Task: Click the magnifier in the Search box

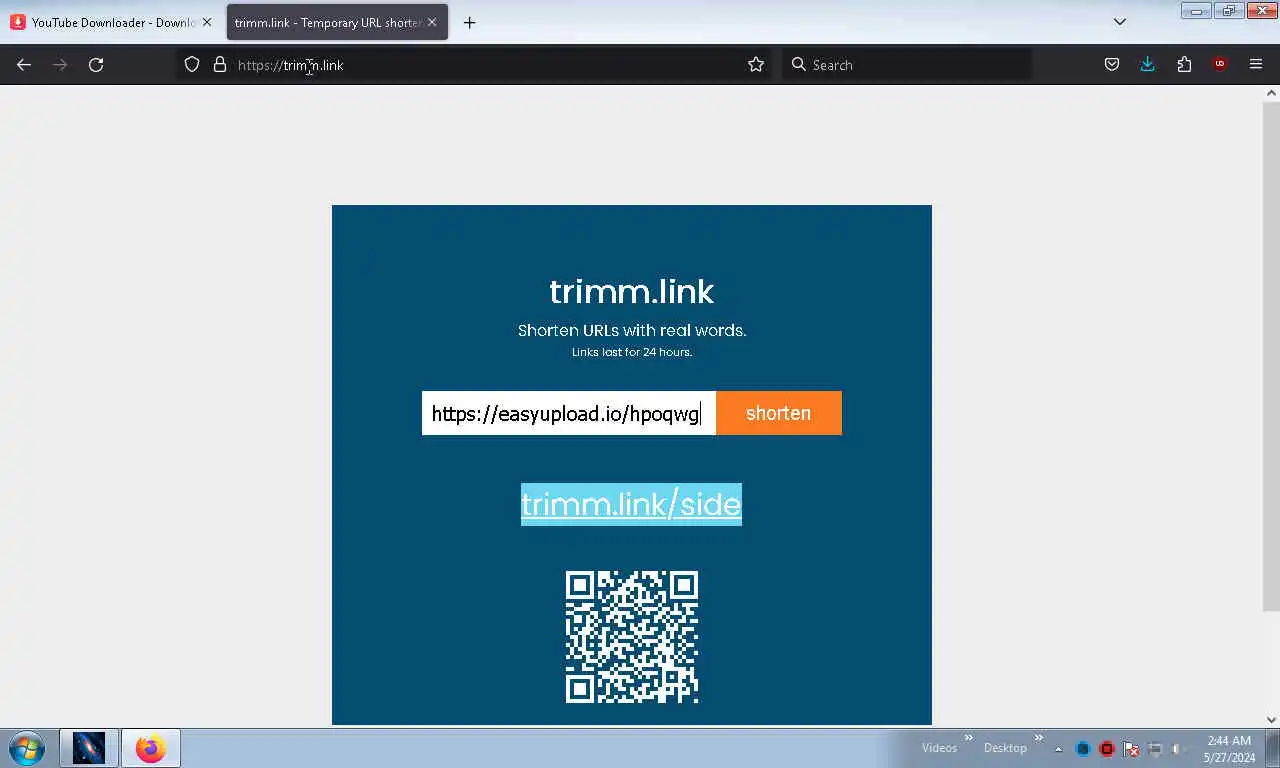Action: click(x=798, y=64)
